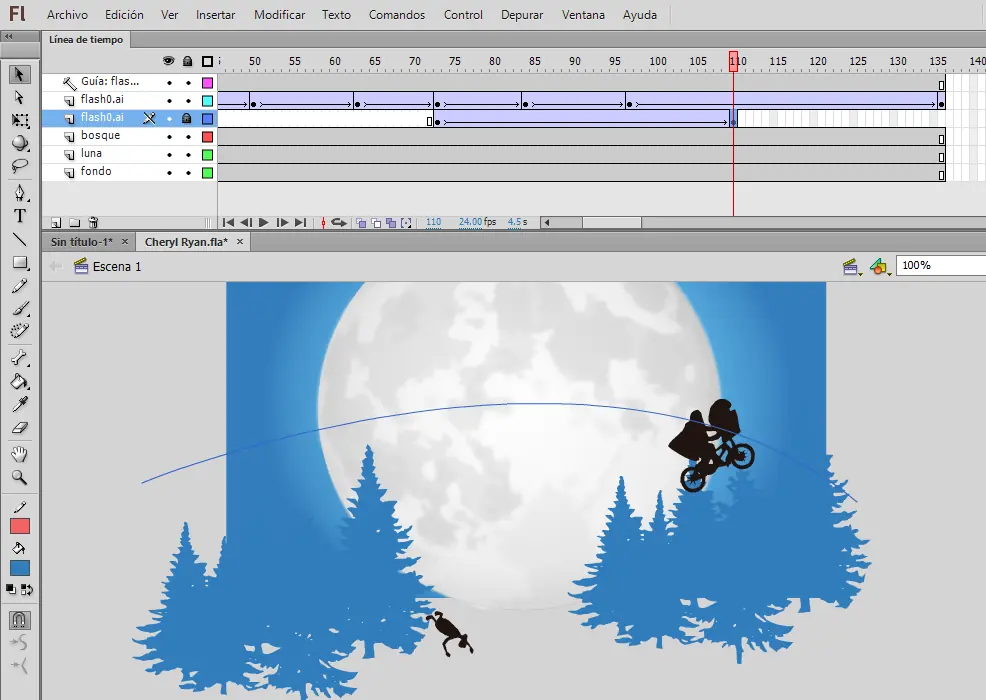This screenshot has width=986, height=700.
Task: Open the Comandos menu
Action: [397, 14]
